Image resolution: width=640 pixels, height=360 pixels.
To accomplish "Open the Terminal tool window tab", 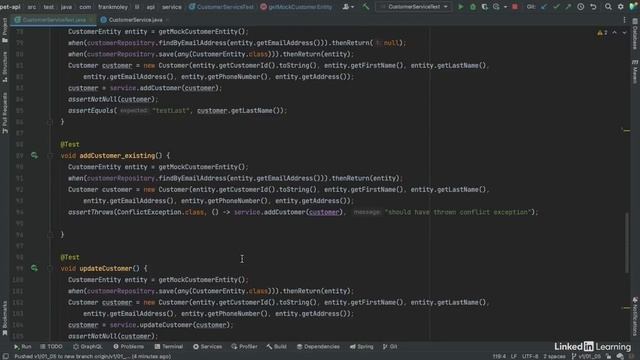I will point(169,347).
